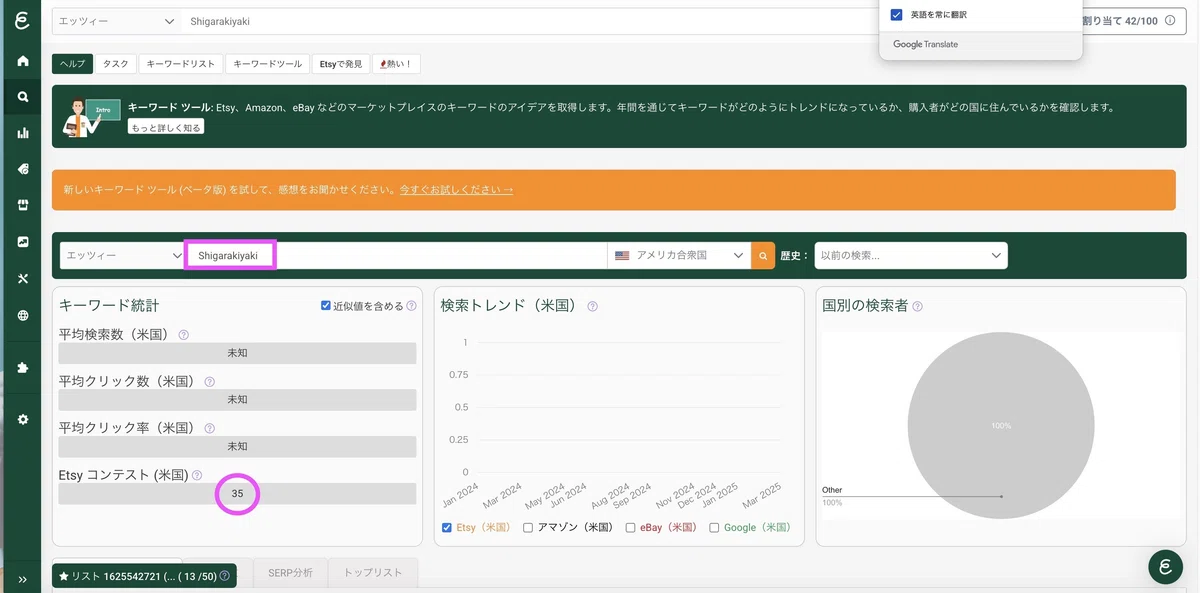Click help icon beside 近似値を含める
This screenshot has width=1200, height=593.
click(412, 306)
